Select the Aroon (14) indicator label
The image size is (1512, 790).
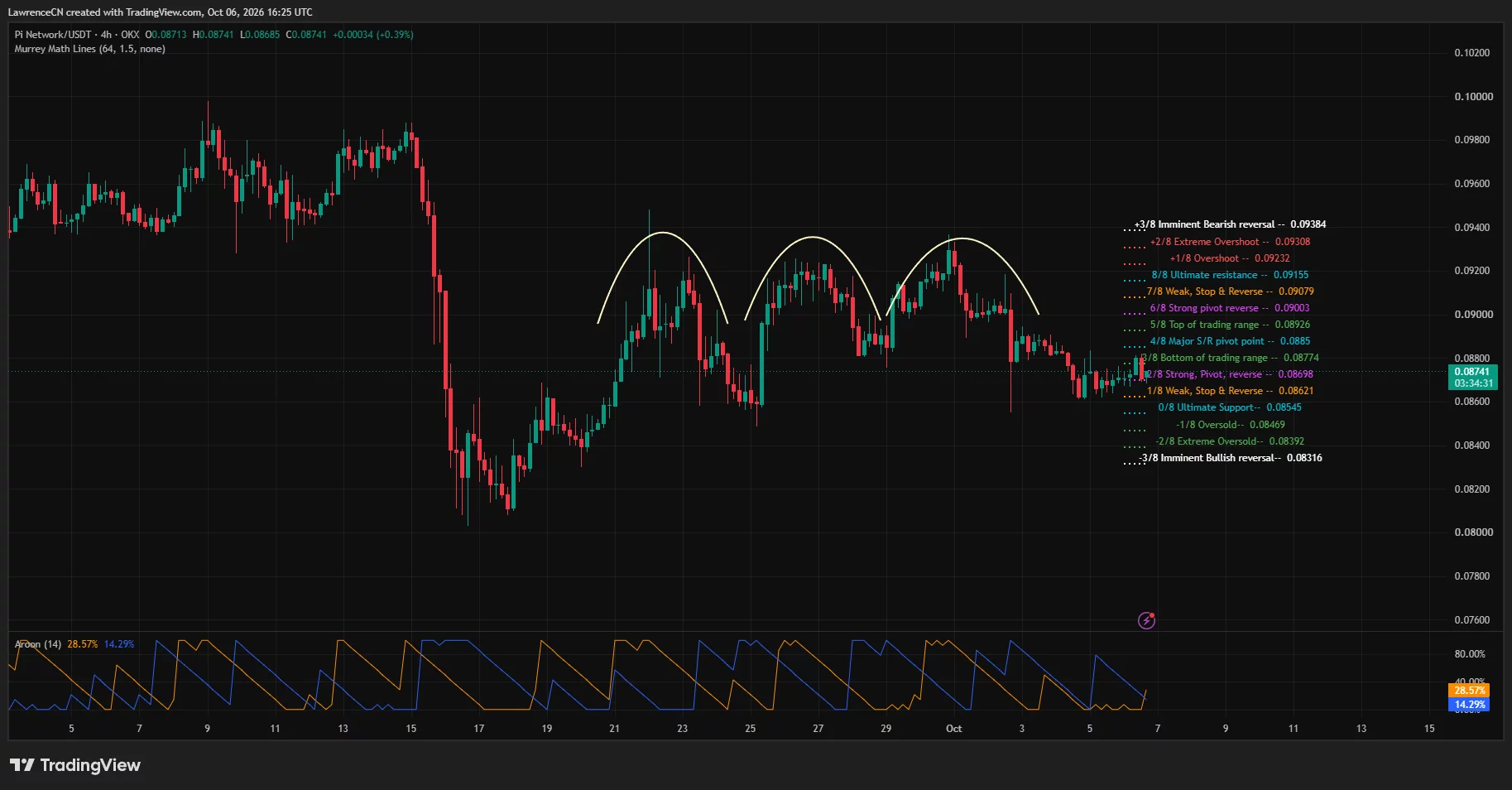point(38,644)
